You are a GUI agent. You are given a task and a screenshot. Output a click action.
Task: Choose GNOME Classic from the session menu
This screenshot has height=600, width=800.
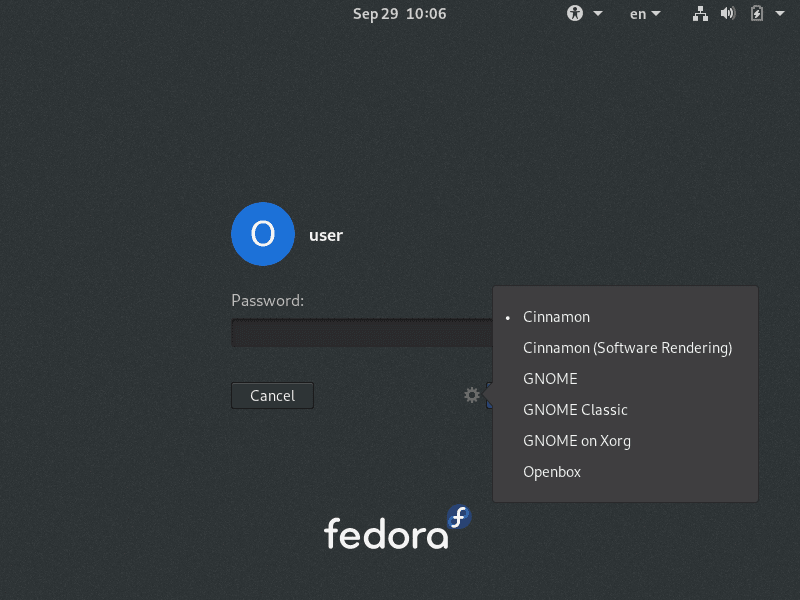click(575, 409)
